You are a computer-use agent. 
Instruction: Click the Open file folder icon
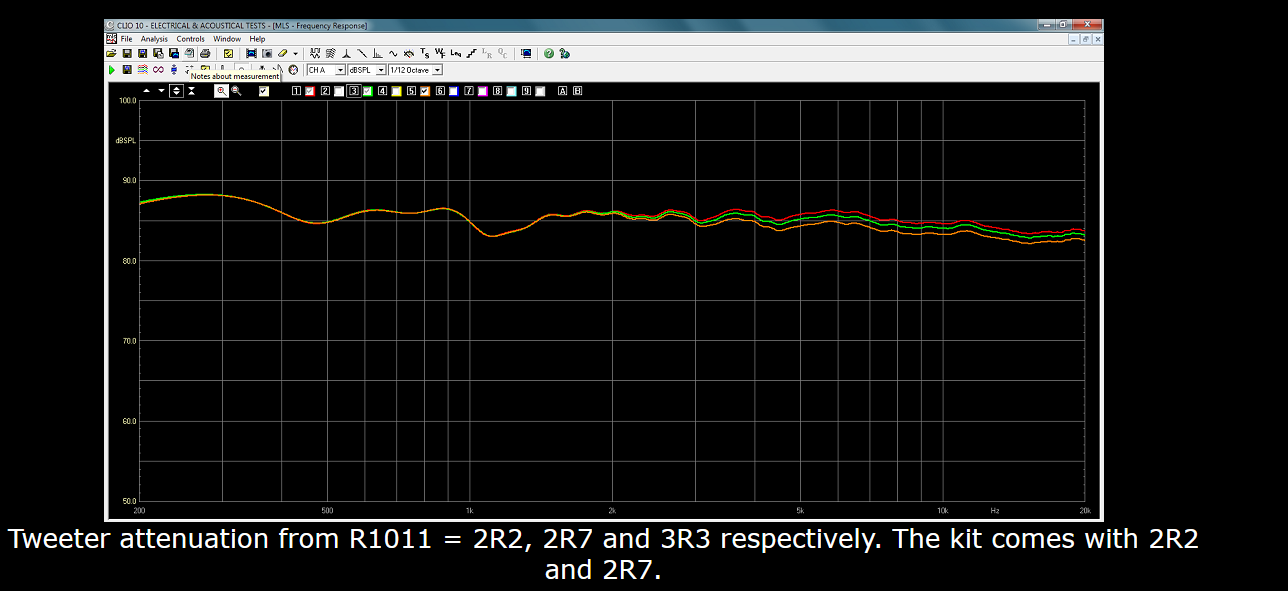111,53
